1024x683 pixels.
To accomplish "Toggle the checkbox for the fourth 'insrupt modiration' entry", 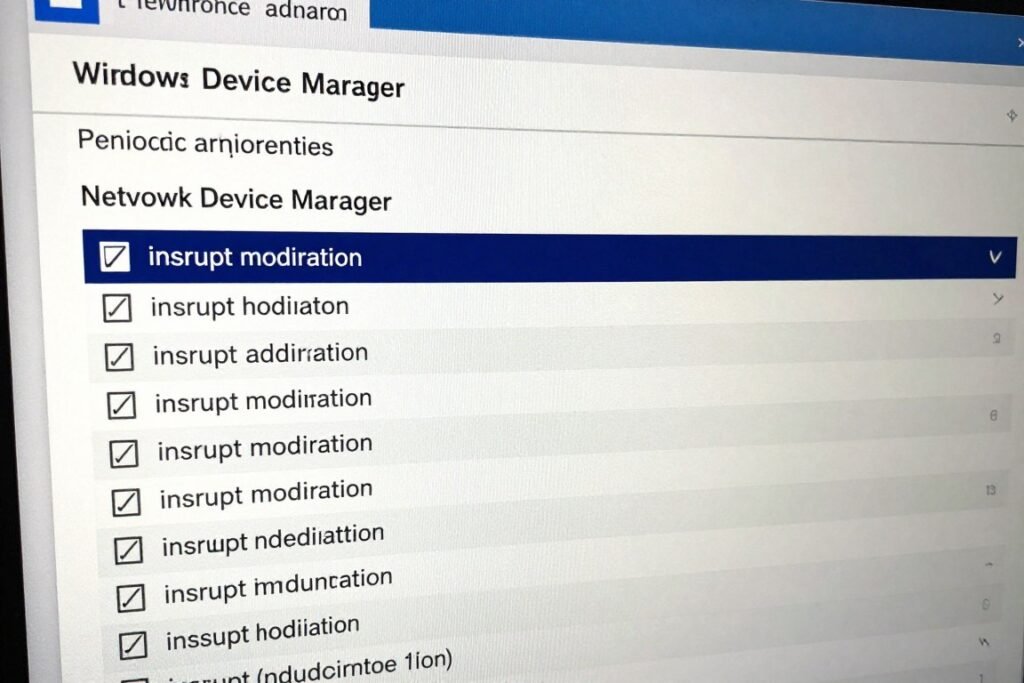I will click(121, 404).
